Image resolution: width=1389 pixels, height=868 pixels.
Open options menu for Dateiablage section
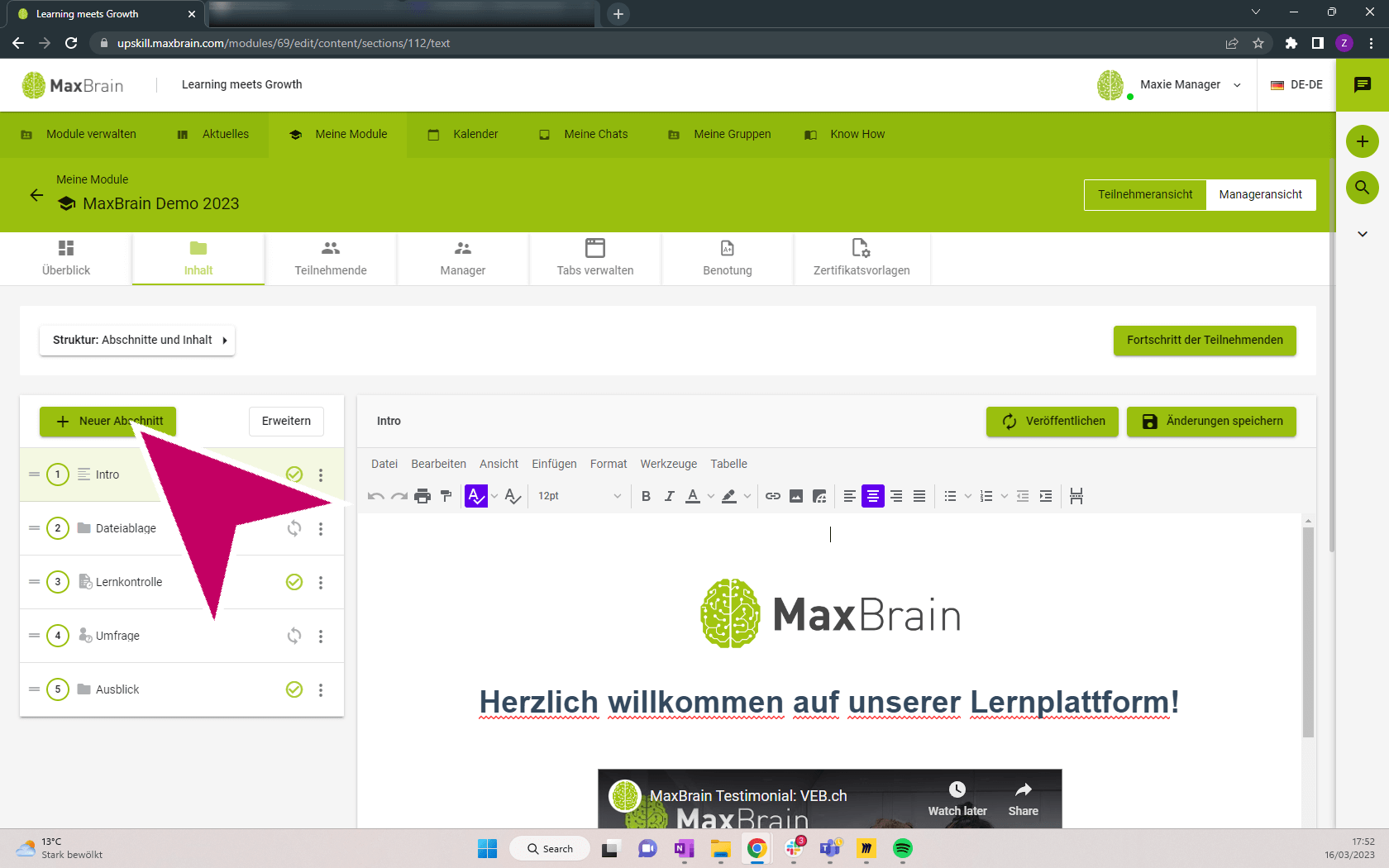(321, 528)
